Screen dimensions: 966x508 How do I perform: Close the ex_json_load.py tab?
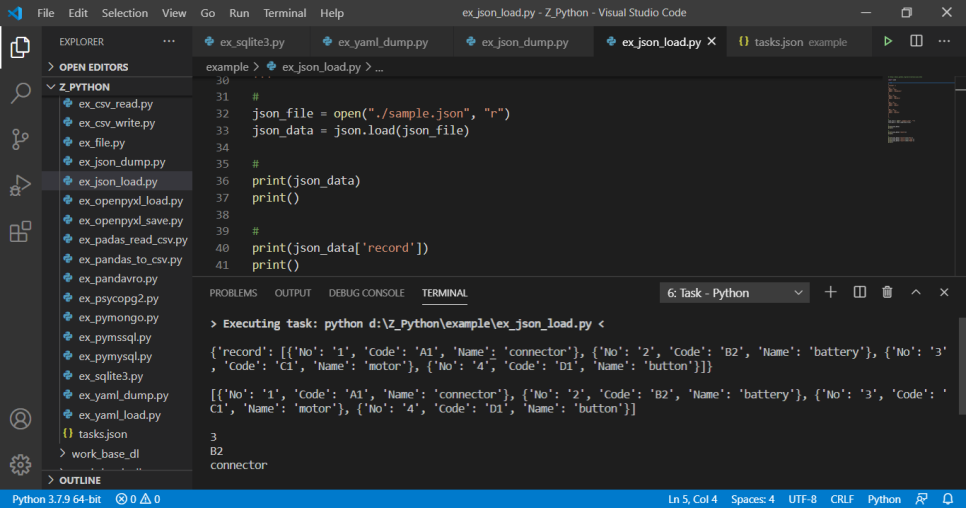(x=712, y=41)
